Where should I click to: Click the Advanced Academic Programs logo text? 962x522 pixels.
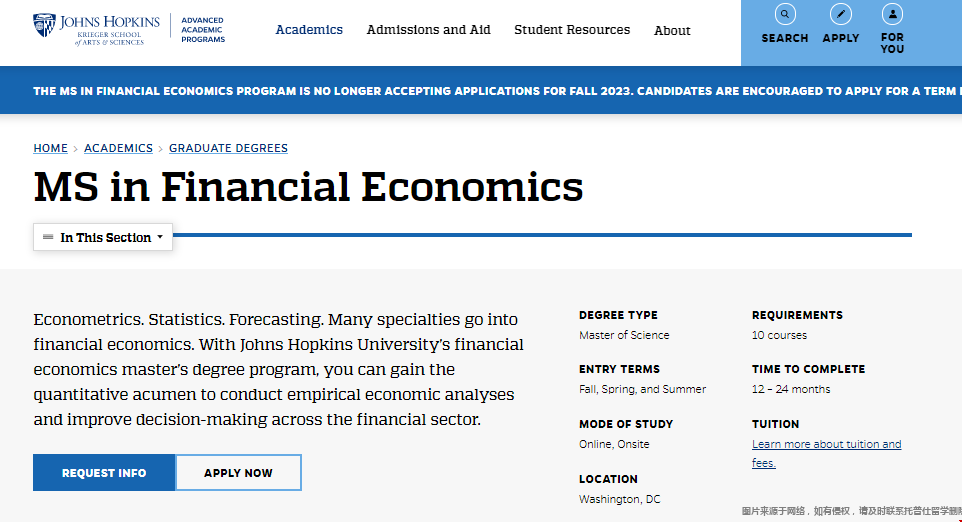203,29
